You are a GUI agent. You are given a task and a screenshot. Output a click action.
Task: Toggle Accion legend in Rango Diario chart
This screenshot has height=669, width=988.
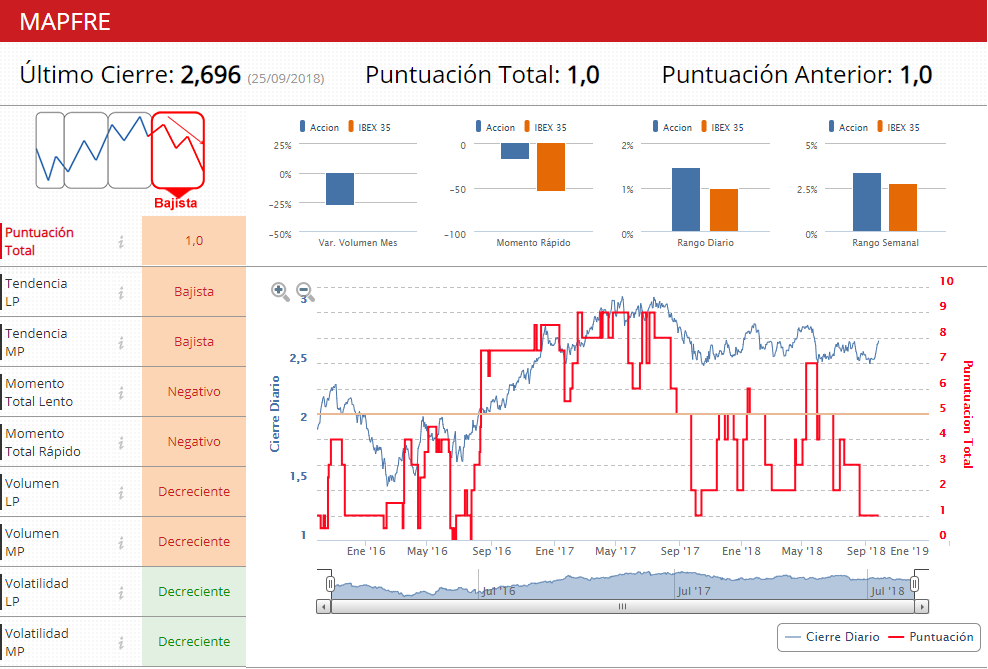point(672,127)
